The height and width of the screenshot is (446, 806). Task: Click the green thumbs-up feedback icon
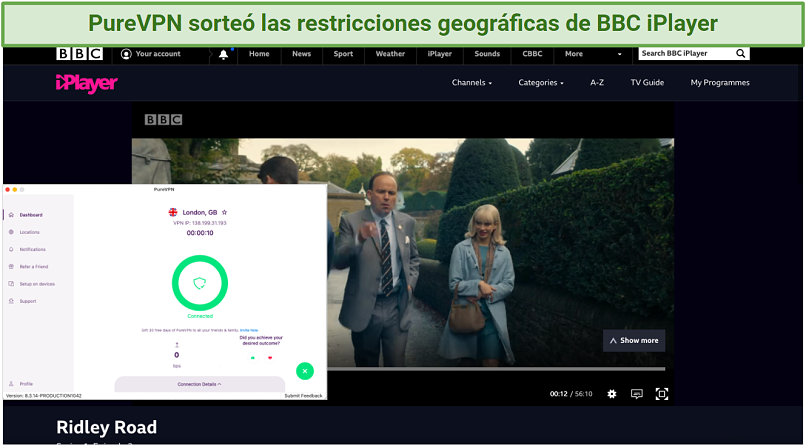coord(252,358)
